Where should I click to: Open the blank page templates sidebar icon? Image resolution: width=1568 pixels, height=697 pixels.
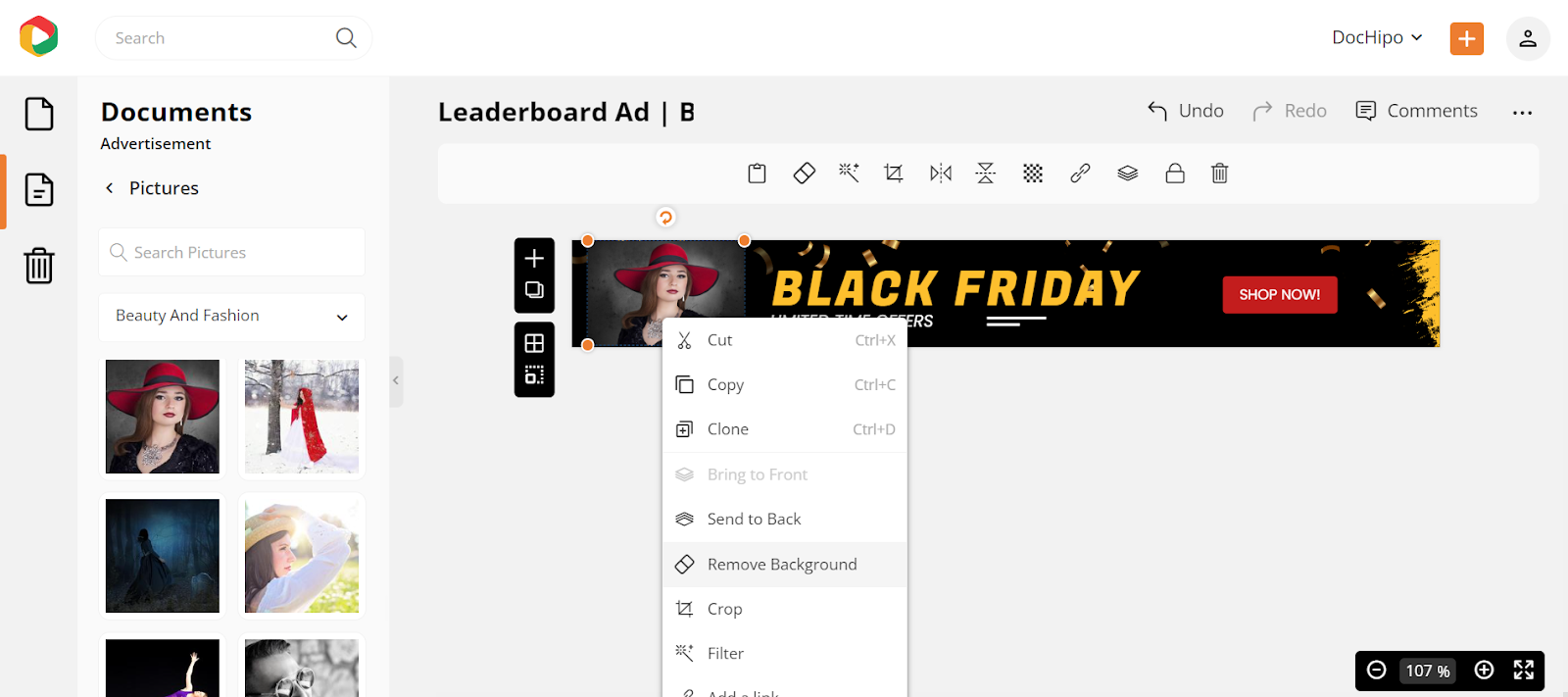(x=39, y=114)
